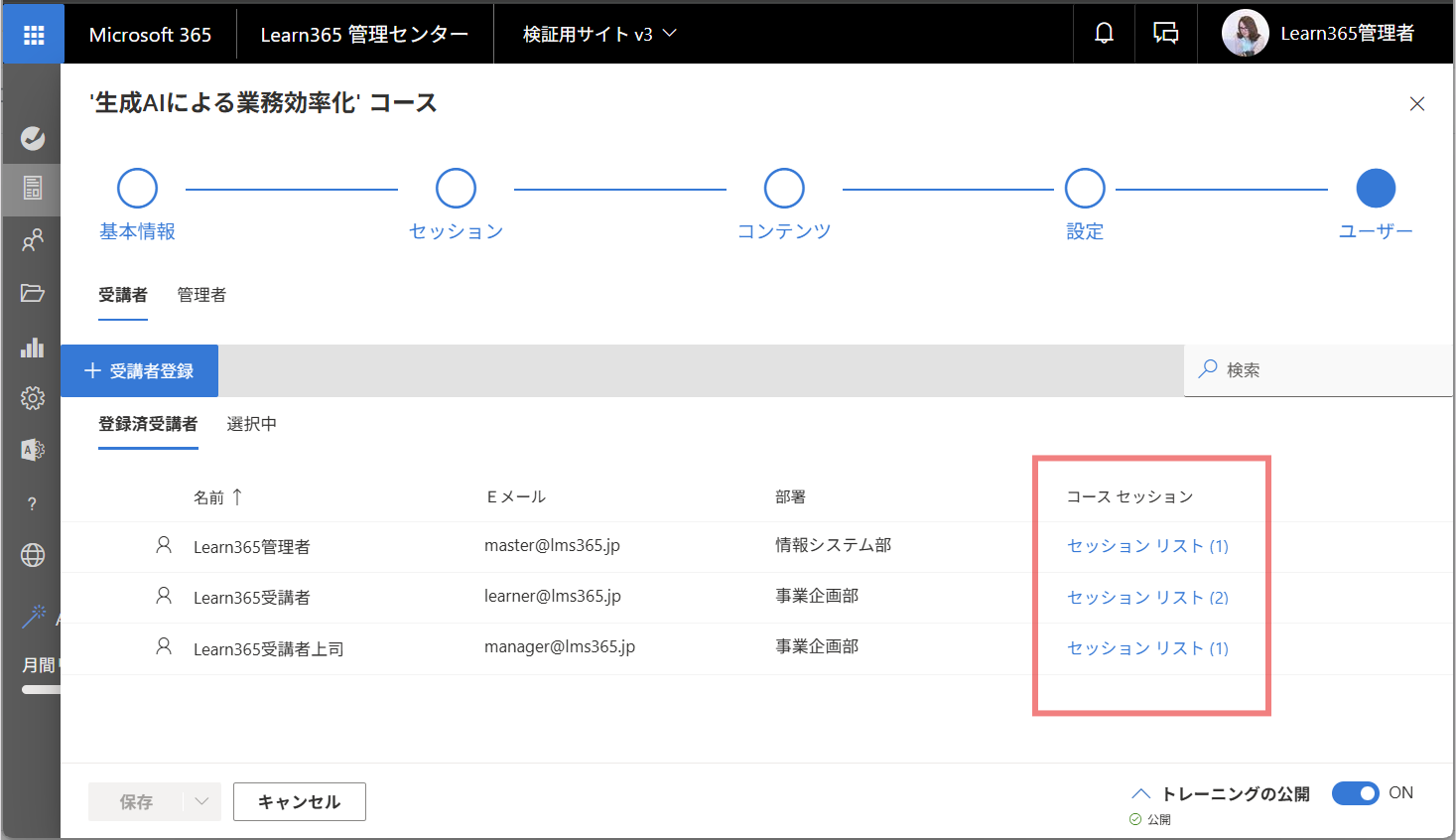Open セッション リスト (1) for manager@lms365.jp

click(1147, 648)
